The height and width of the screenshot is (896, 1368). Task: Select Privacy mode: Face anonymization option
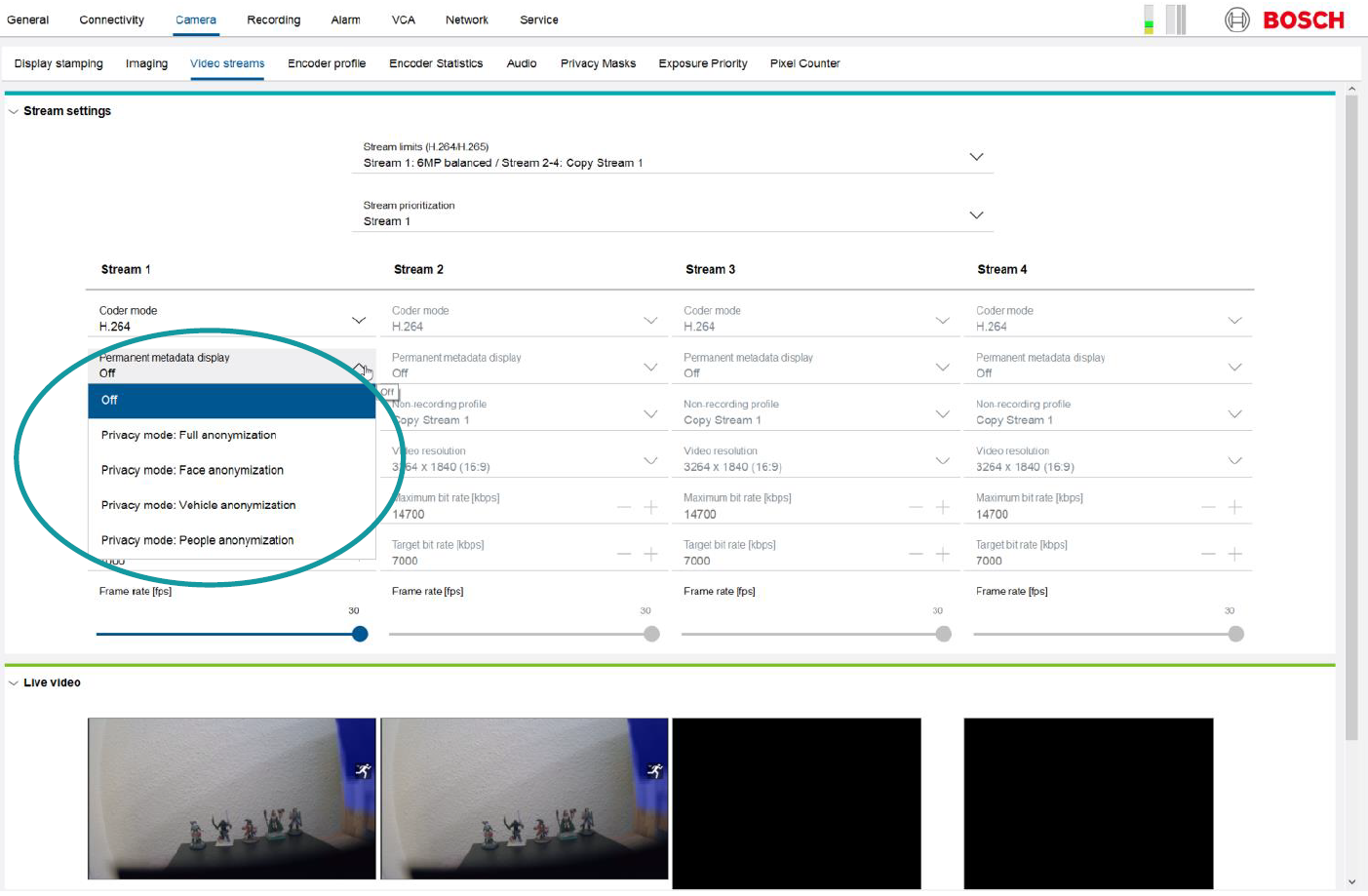coord(192,470)
